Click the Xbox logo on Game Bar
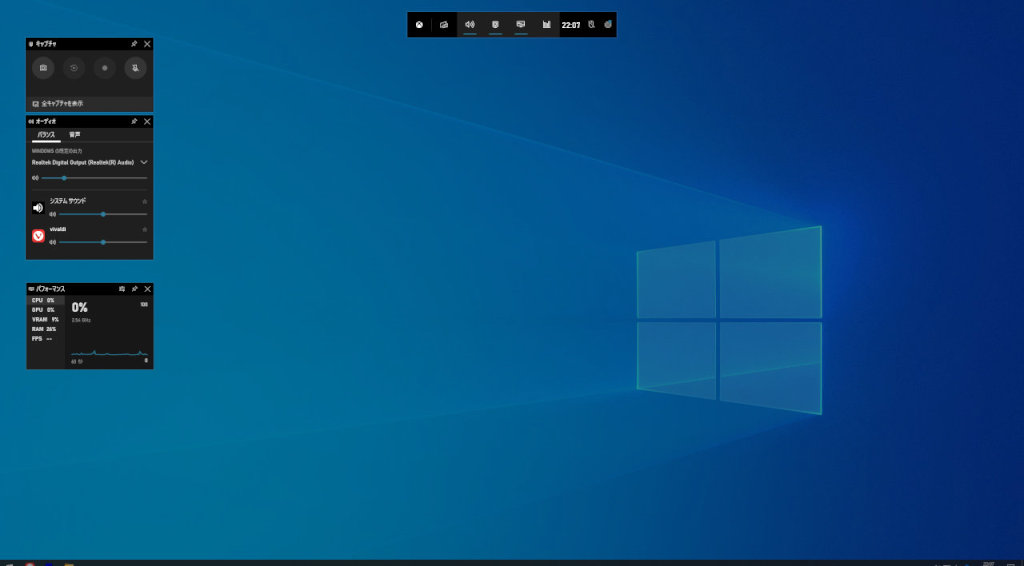This screenshot has width=1024, height=566. pyautogui.click(x=419, y=25)
